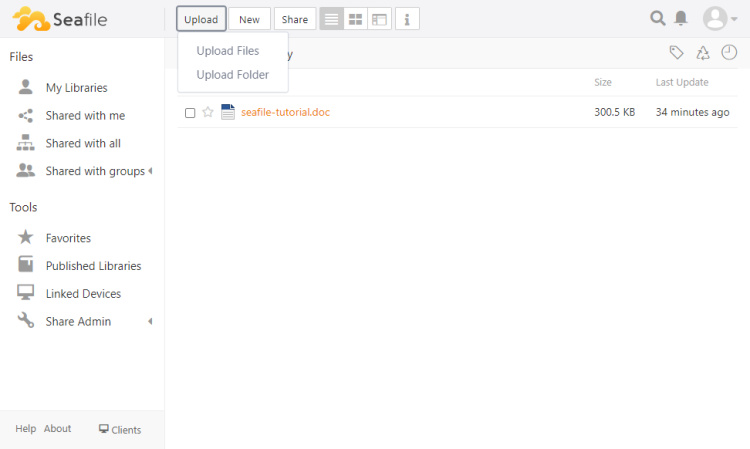Choose Upload Files from menu
Image resolution: width=750 pixels, height=449 pixels.
pyautogui.click(x=228, y=51)
